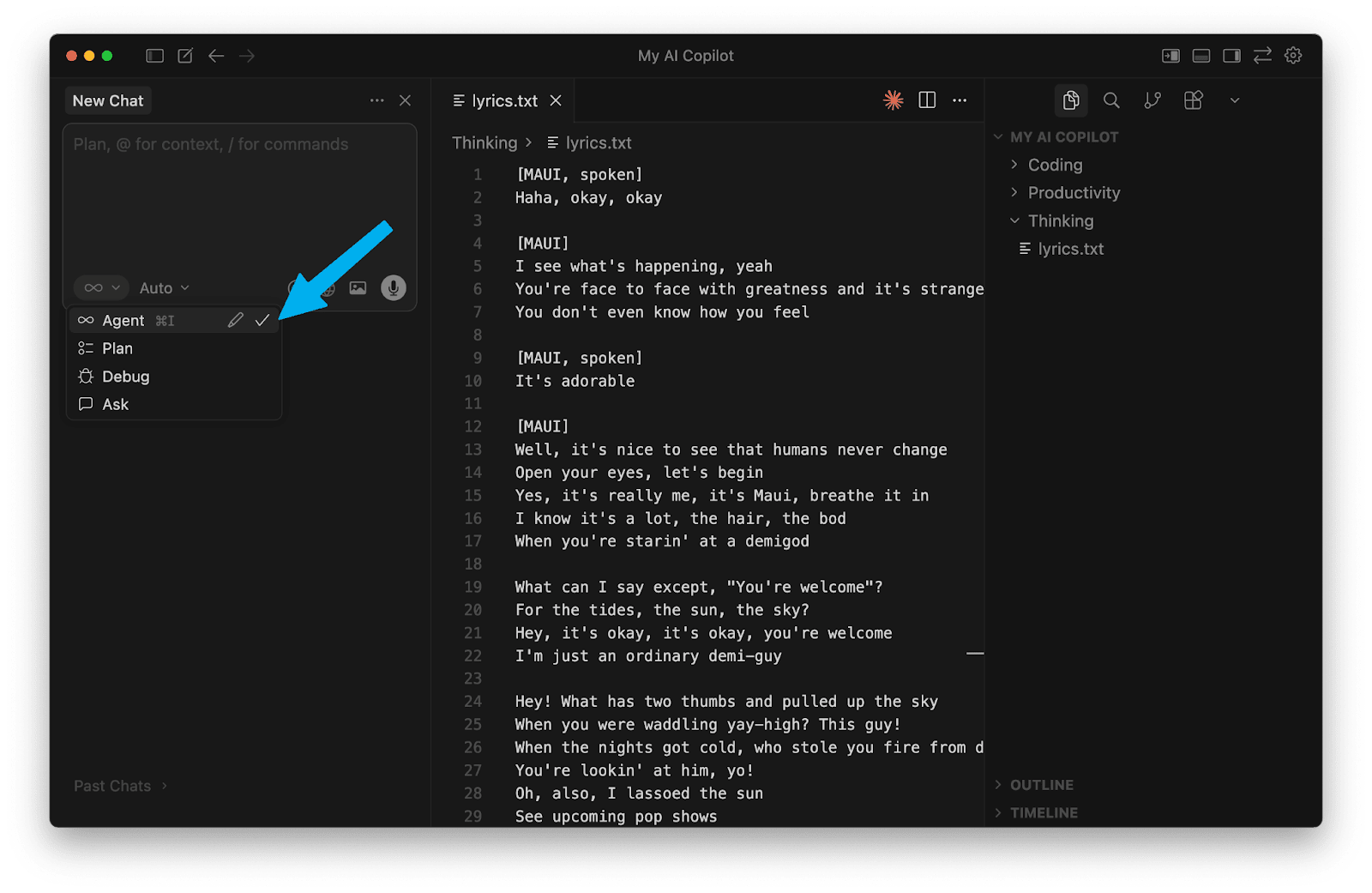Close the New Chat panel
Viewport: 1372px width, 893px height.
click(x=406, y=100)
